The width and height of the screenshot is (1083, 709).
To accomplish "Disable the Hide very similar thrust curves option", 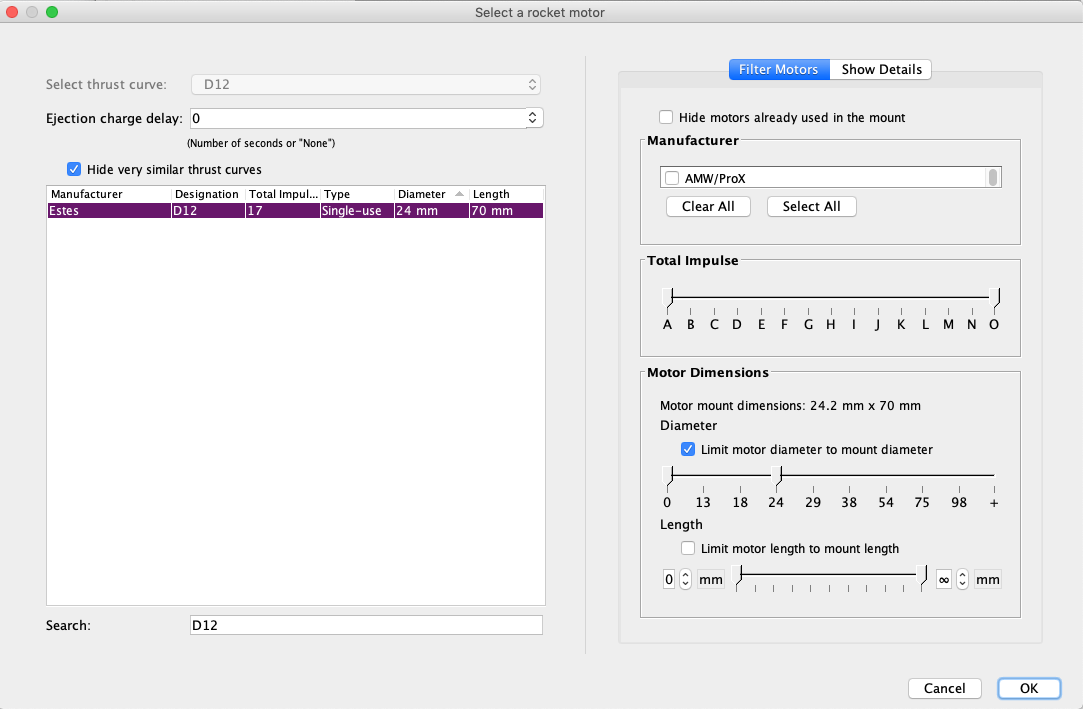I will [74, 169].
